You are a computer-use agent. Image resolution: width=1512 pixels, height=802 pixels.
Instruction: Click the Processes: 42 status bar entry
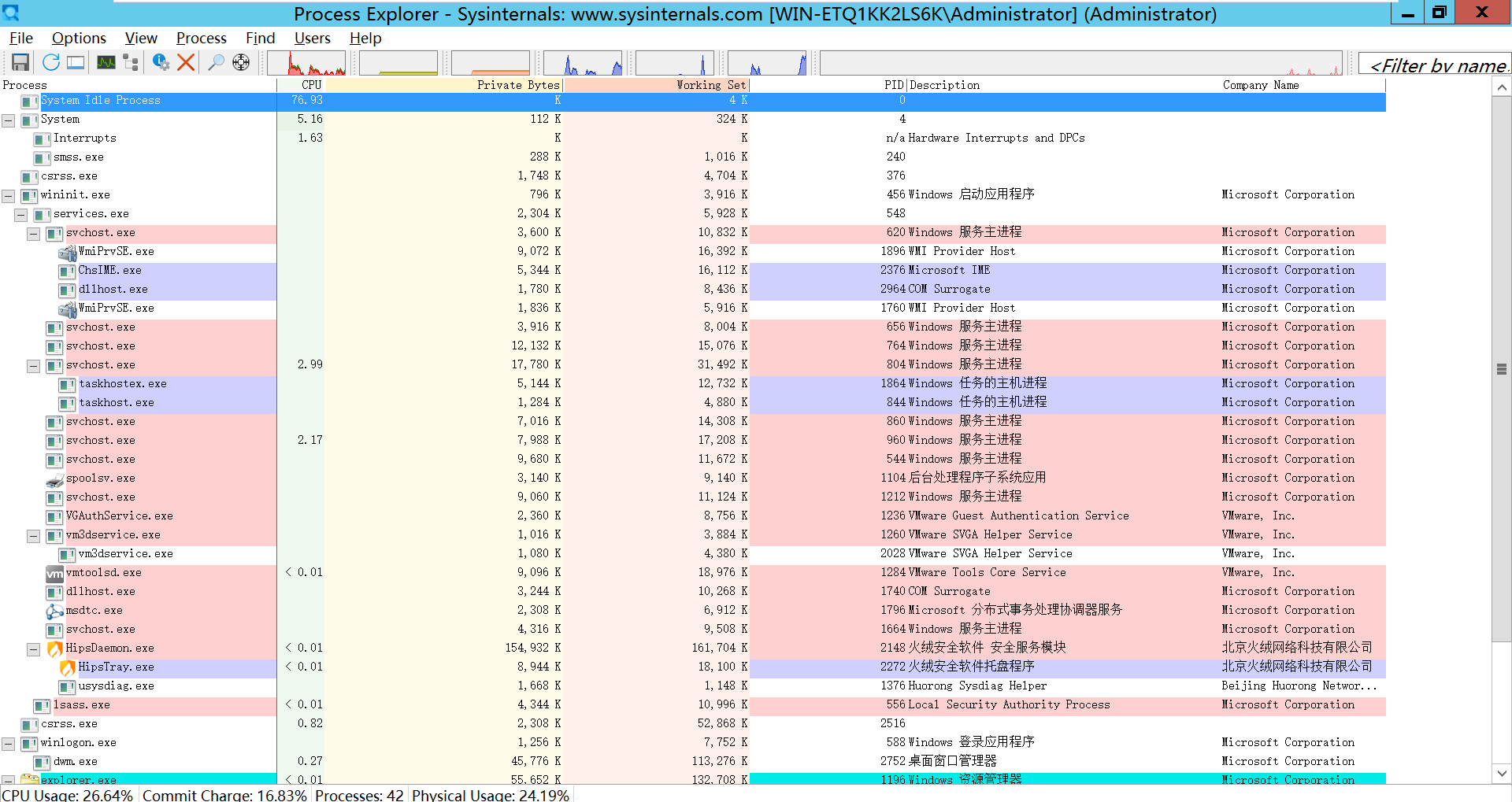(x=359, y=794)
